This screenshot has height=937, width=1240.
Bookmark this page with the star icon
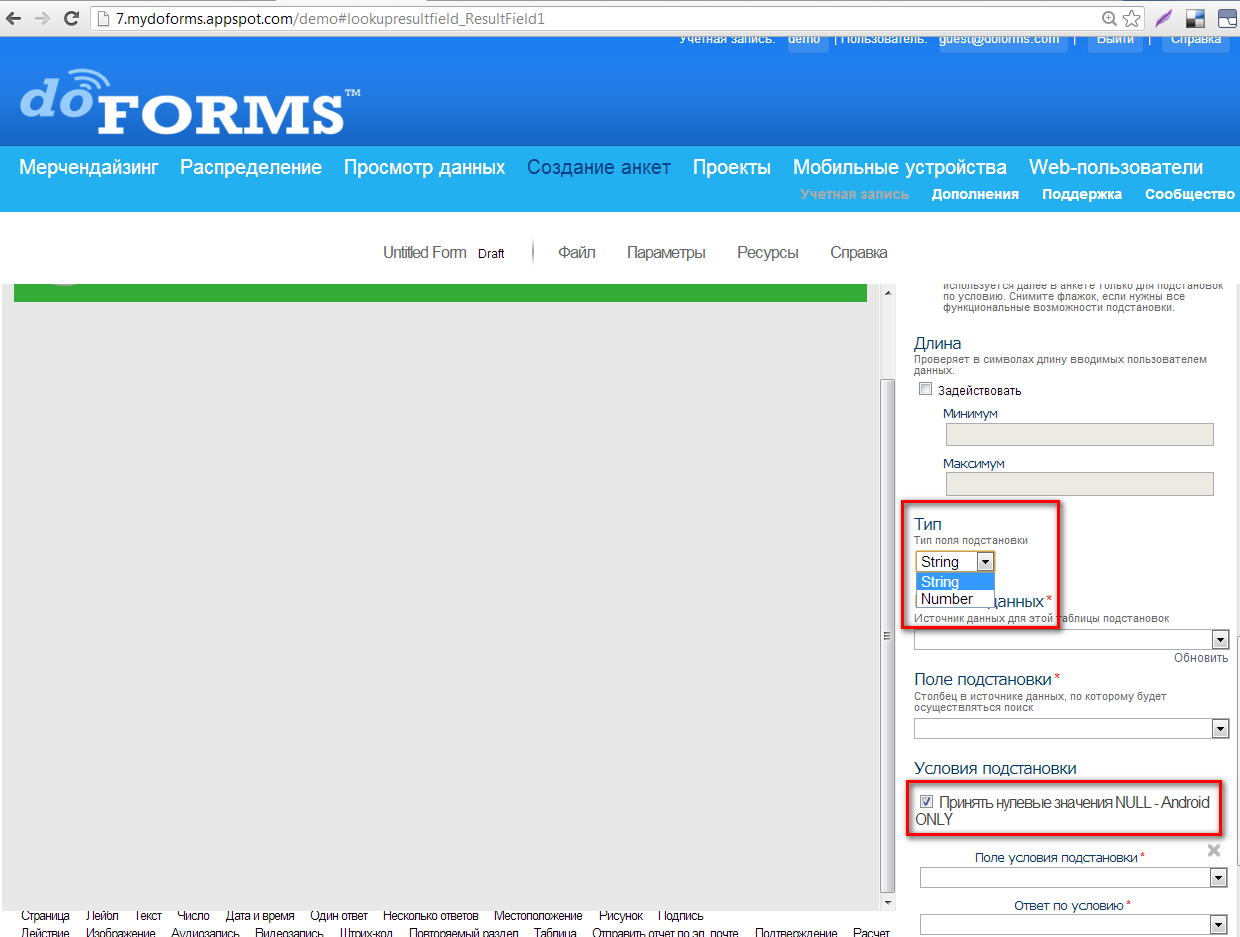(1132, 18)
